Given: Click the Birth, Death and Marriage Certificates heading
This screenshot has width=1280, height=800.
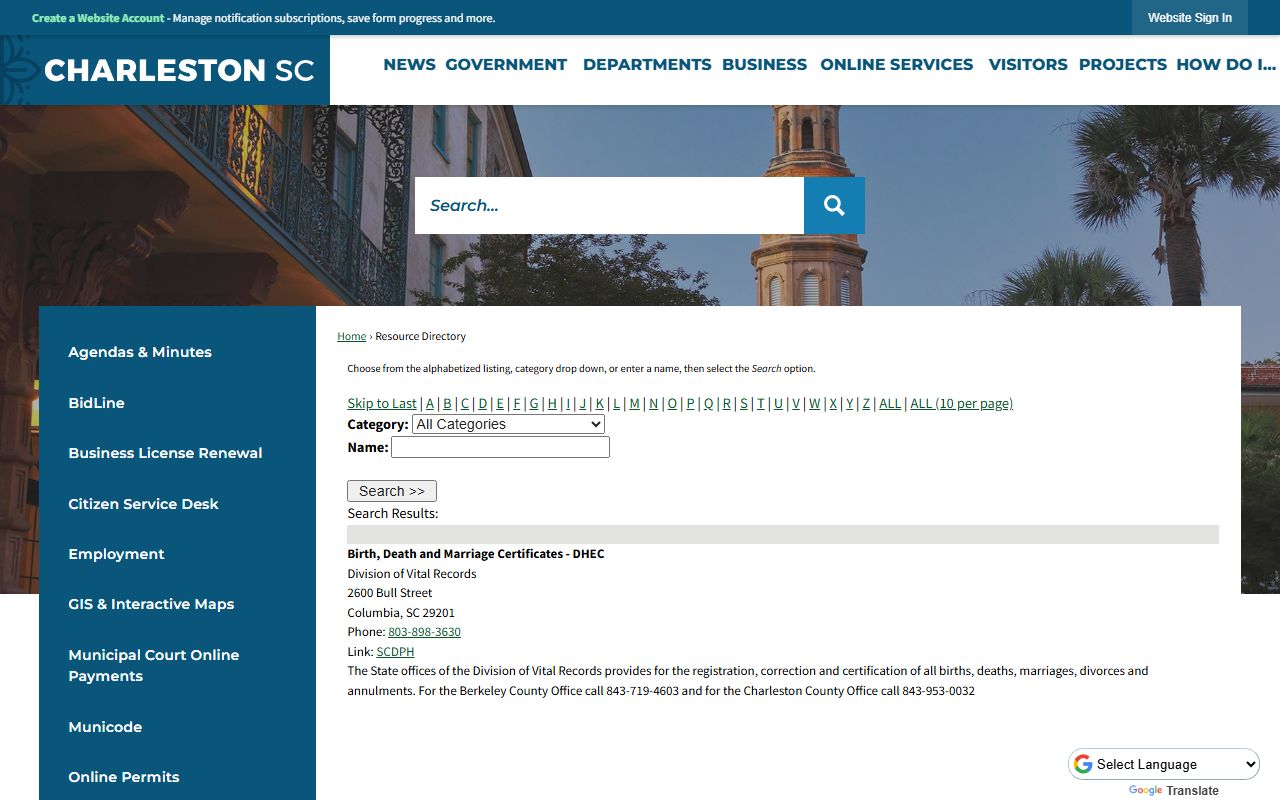Looking at the screenshot, I should coord(476,553).
